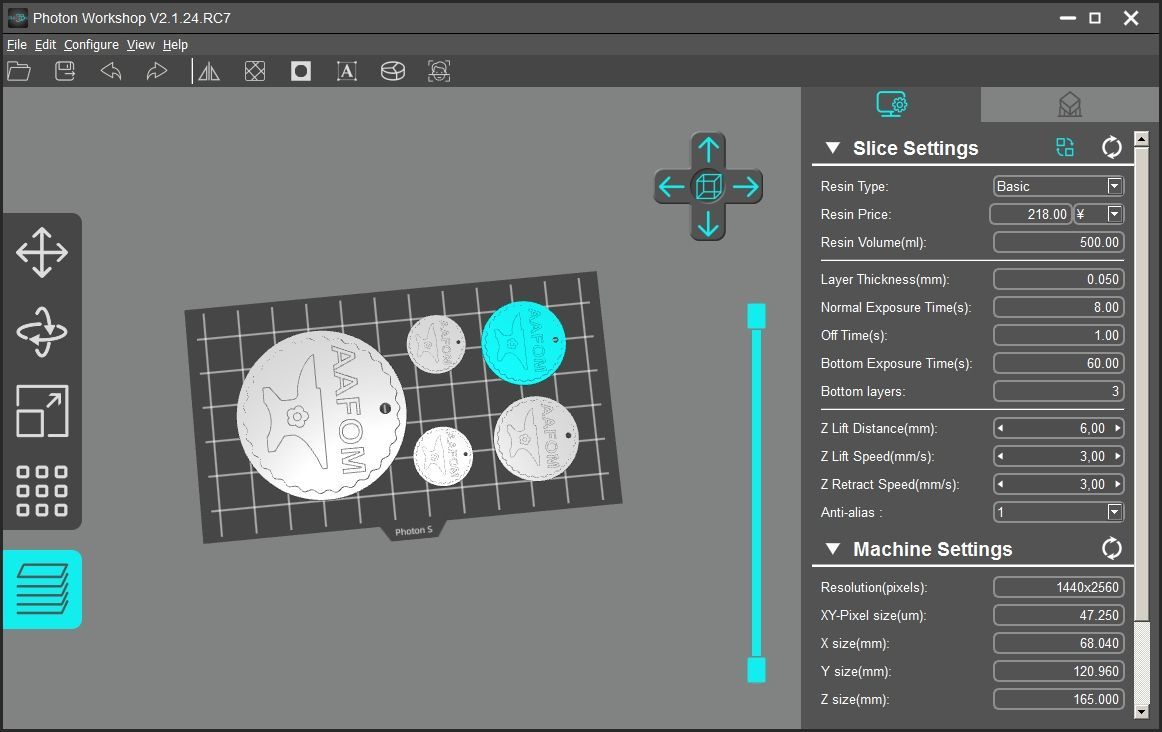Click the save disk icon

click(x=65, y=71)
